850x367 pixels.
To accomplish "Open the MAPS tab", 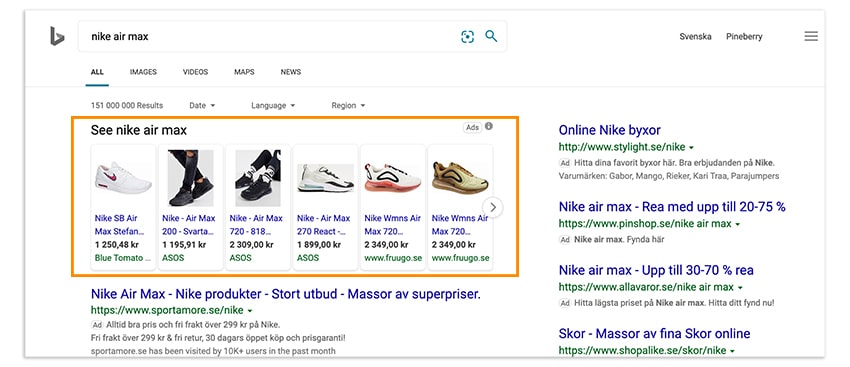I will [244, 72].
